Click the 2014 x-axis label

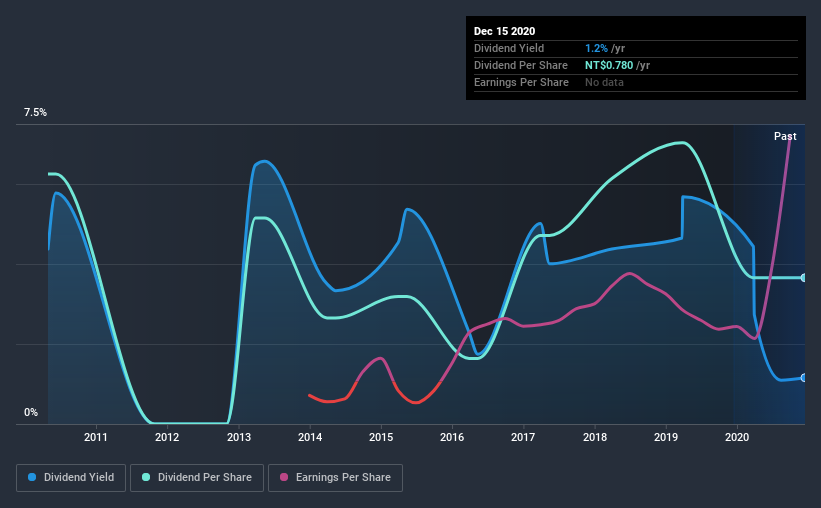(310, 437)
